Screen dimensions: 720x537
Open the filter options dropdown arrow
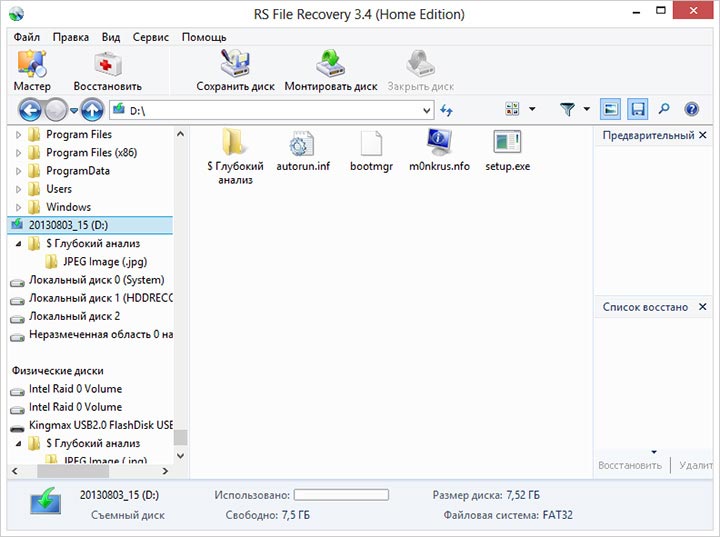click(x=587, y=109)
